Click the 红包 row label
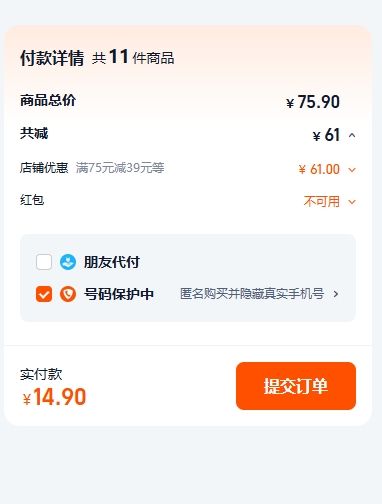Image resolution: width=382 pixels, height=504 pixels. [x=32, y=200]
